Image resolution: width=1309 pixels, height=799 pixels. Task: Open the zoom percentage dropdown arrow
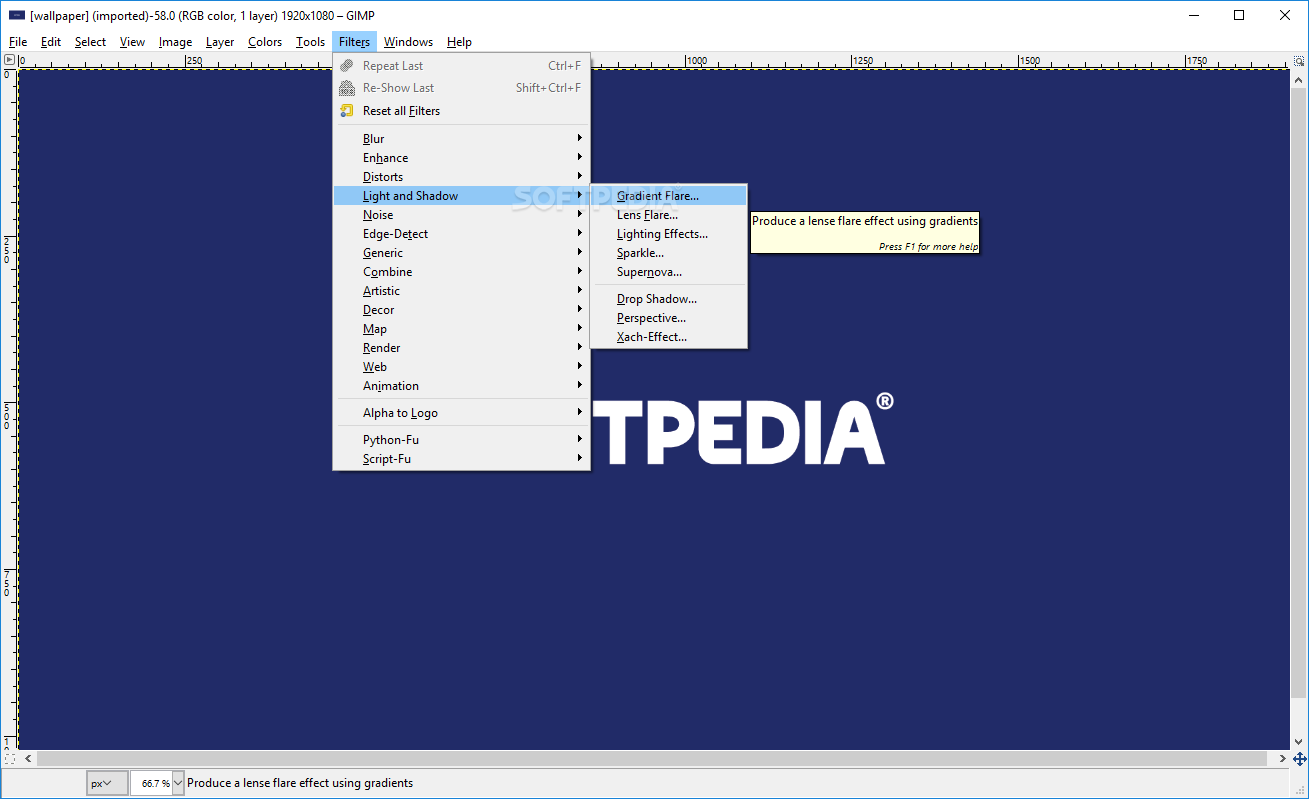tap(178, 783)
